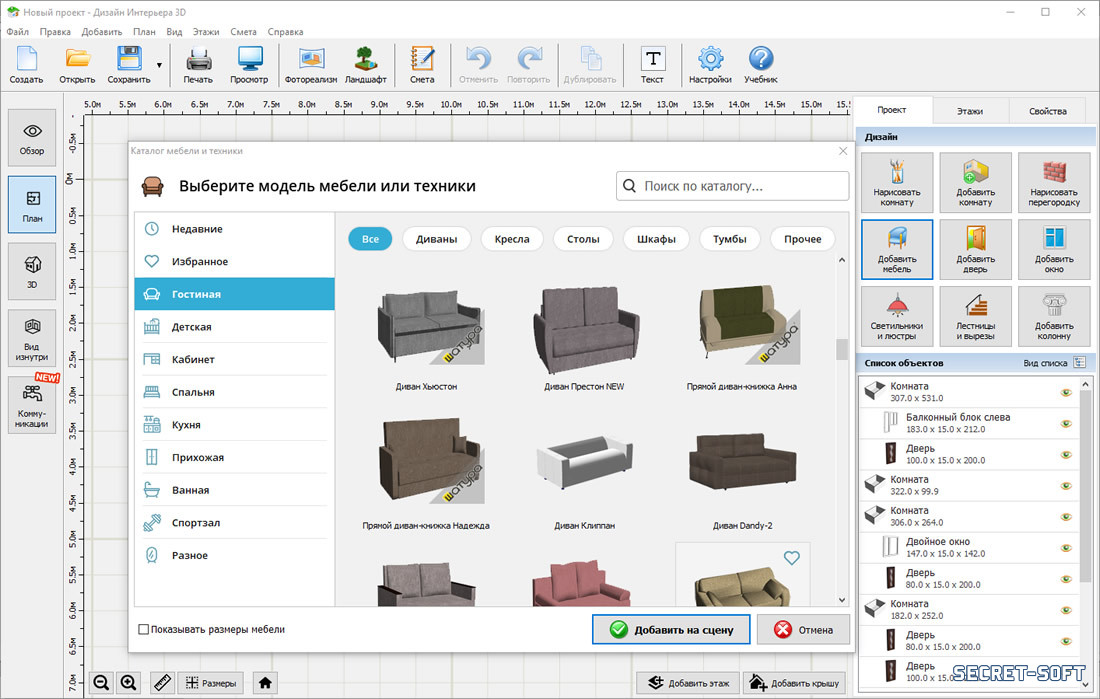This screenshot has height=699, width=1100.
Task: Open Вид изнутри interior view
Action: pos(32,338)
